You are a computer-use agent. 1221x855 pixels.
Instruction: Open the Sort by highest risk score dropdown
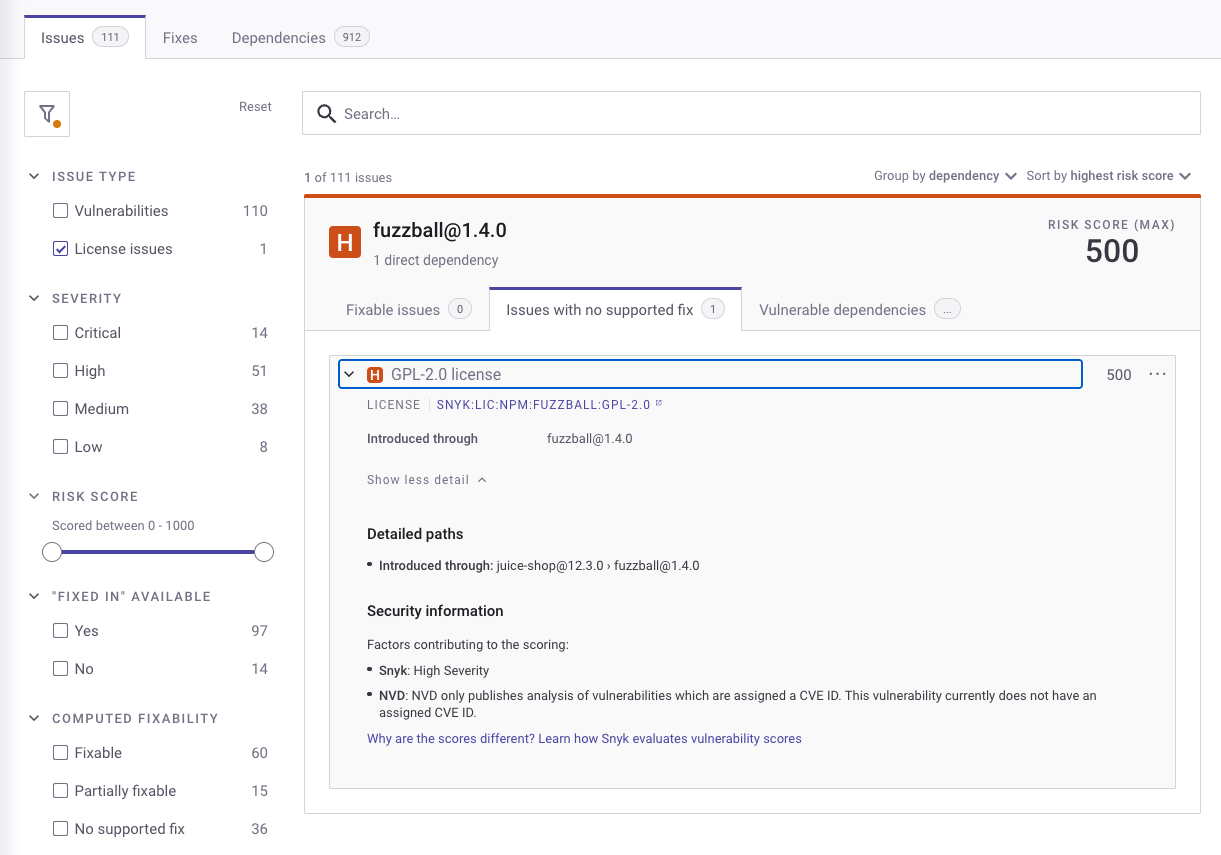point(1109,176)
